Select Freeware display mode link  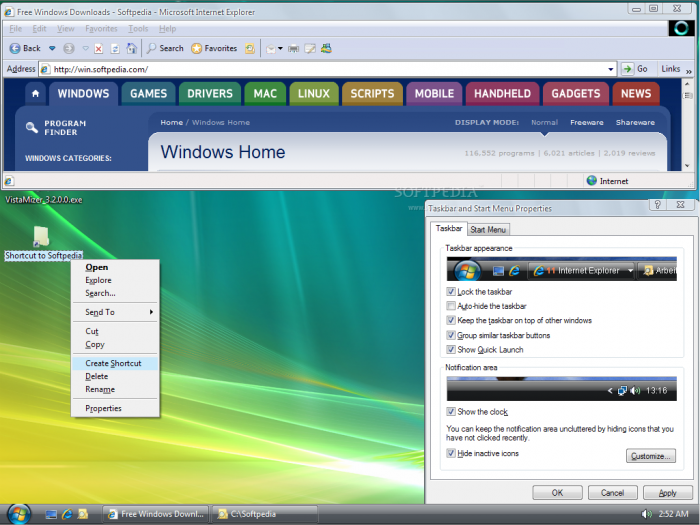[587, 122]
